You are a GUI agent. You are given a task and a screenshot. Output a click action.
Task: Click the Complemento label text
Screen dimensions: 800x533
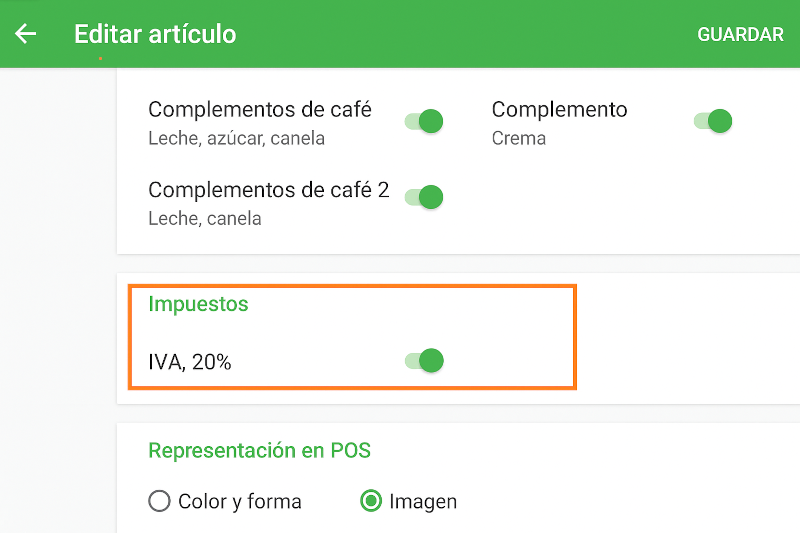(559, 109)
